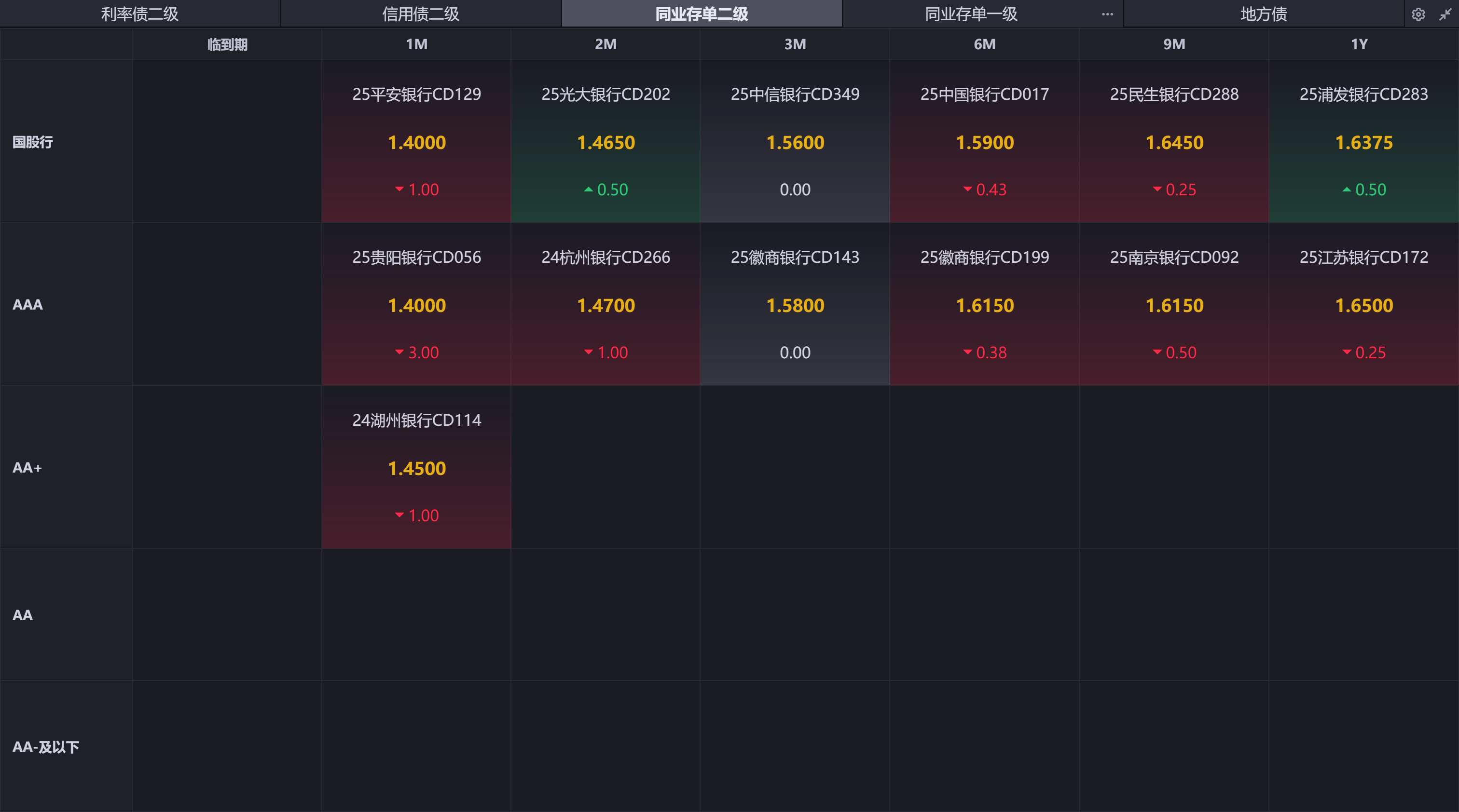The image size is (1459, 812).
Task: Select the 地方债 tab
Action: coord(1263,14)
